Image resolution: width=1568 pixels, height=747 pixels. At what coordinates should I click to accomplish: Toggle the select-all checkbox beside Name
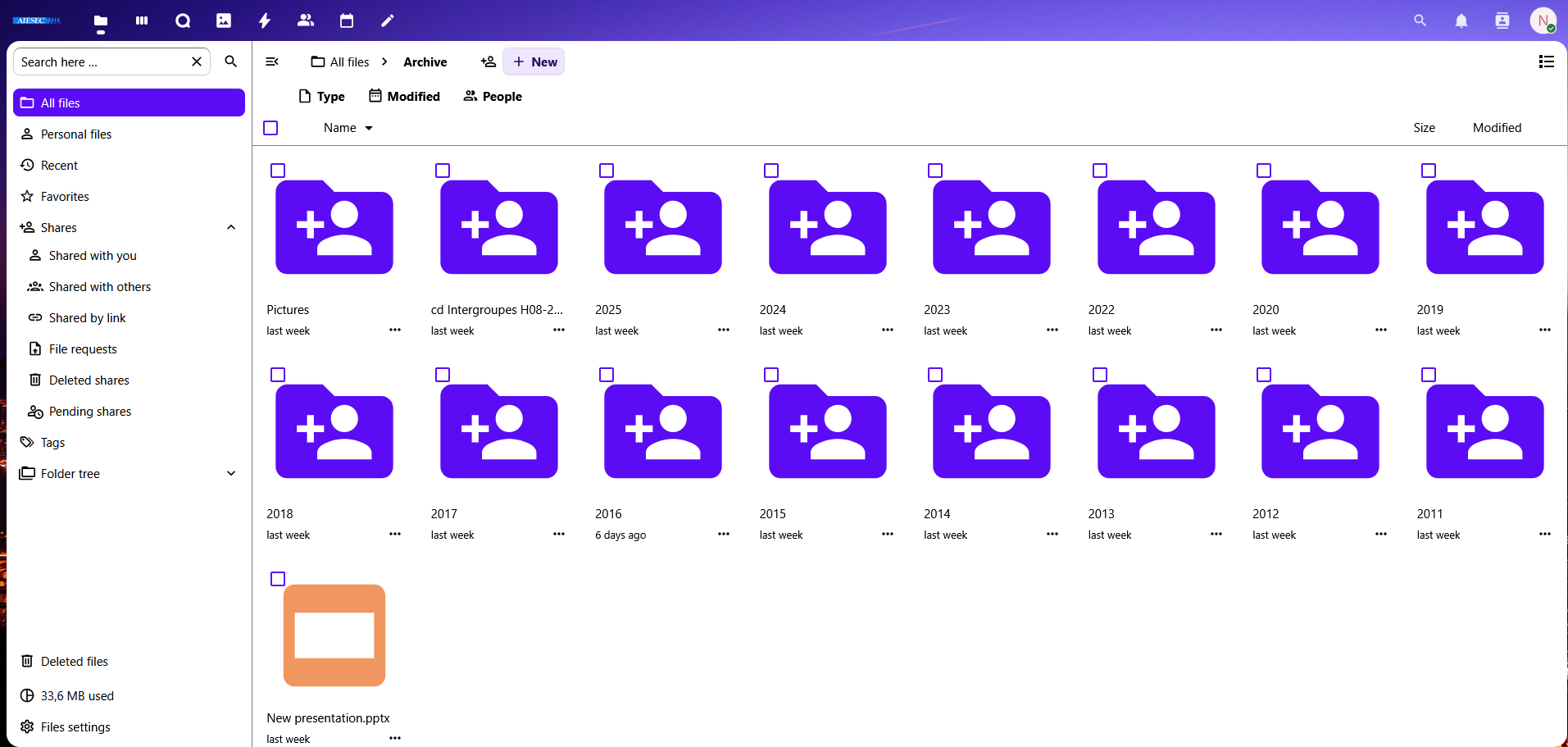tap(270, 128)
